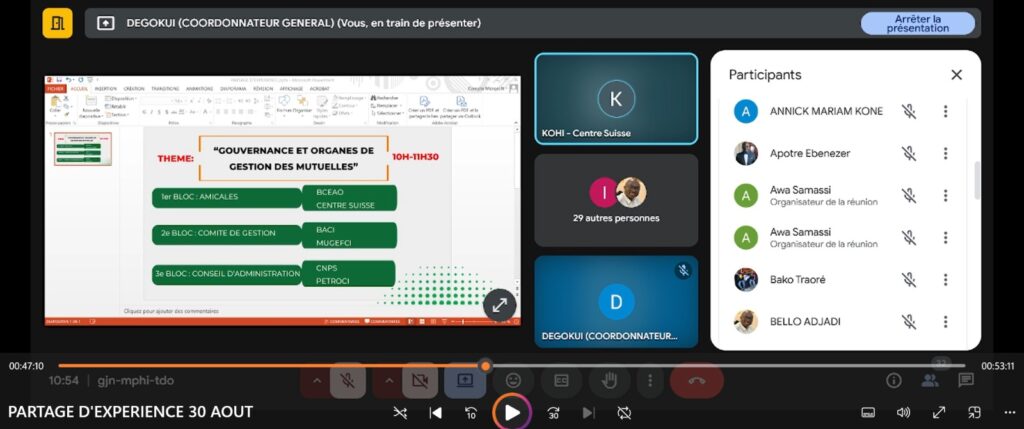Expand the Meet microphone settings chevron
This screenshot has height=429, width=1024.
point(316,380)
